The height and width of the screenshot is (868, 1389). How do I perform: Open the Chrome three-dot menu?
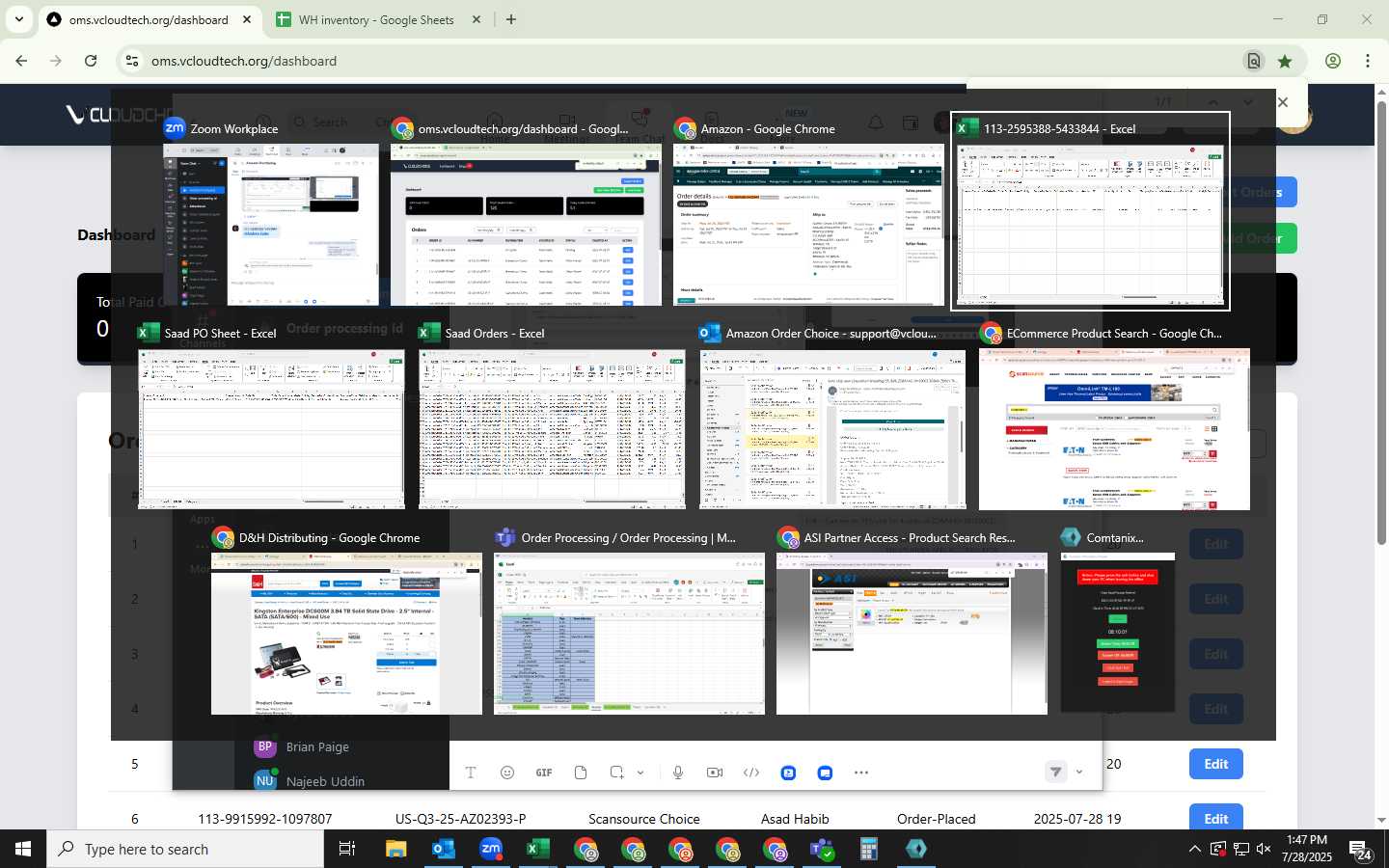pyautogui.click(x=1368, y=61)
